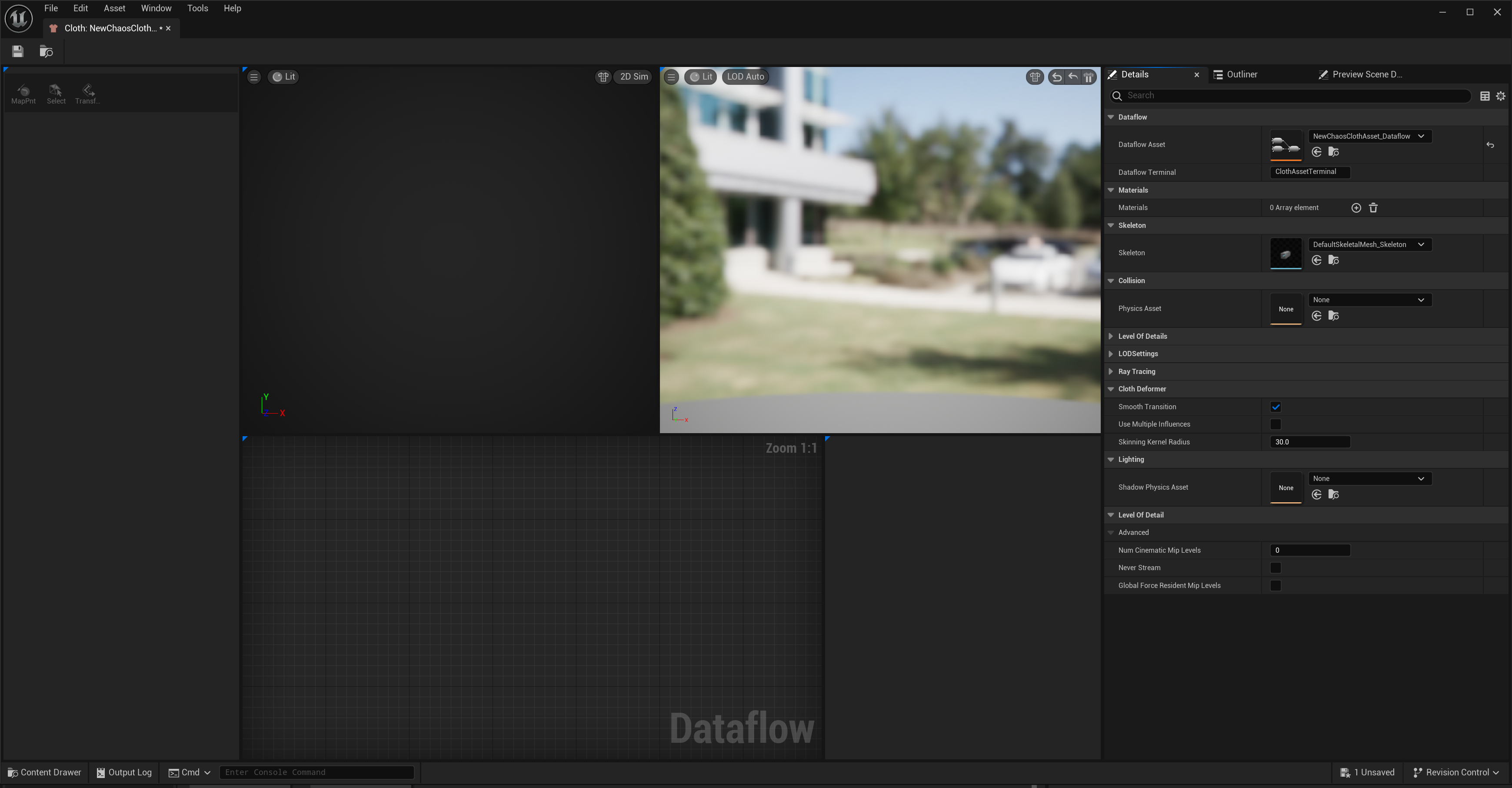Enable Use Multiple Influences
1512x788 pixels.
click(1275, 424)
